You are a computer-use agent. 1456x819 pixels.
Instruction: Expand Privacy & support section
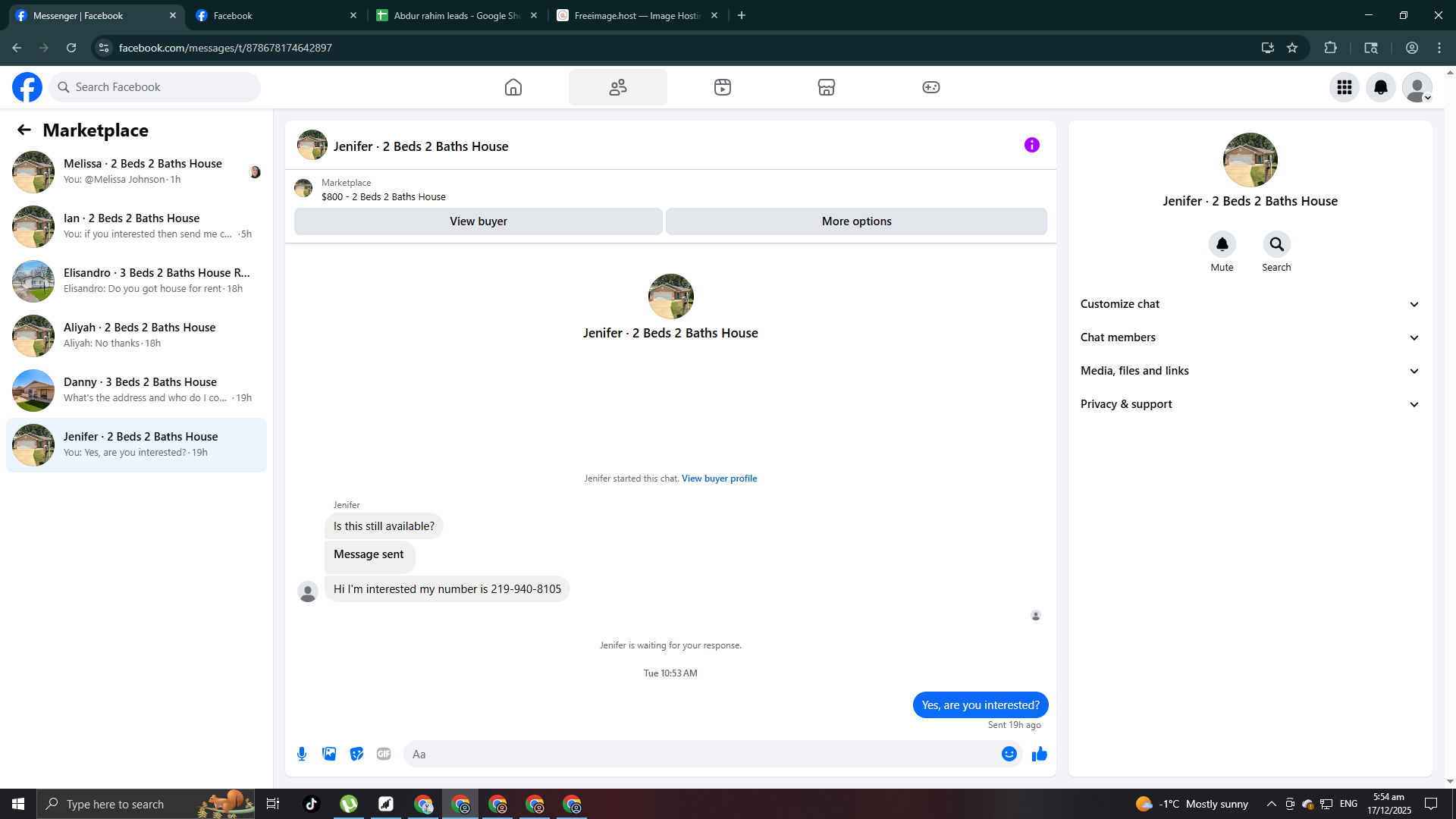pyautogui.click(x=1249, y=404)
